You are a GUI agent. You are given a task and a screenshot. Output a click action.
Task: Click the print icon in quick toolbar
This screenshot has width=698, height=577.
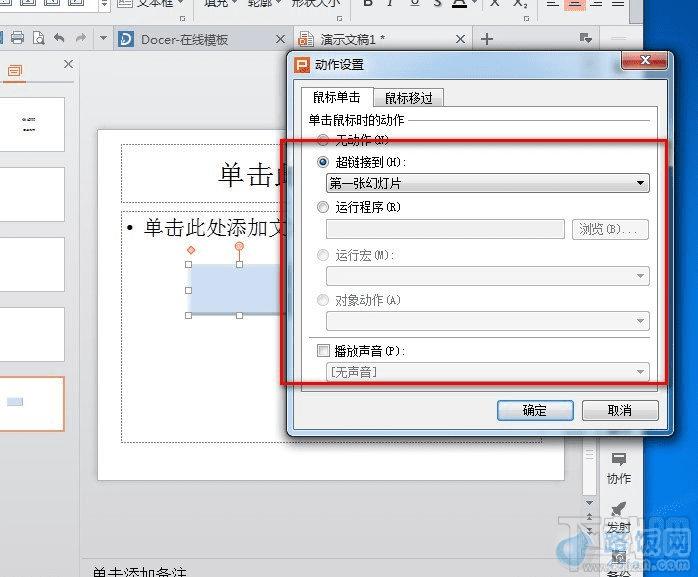pos(17,38)
